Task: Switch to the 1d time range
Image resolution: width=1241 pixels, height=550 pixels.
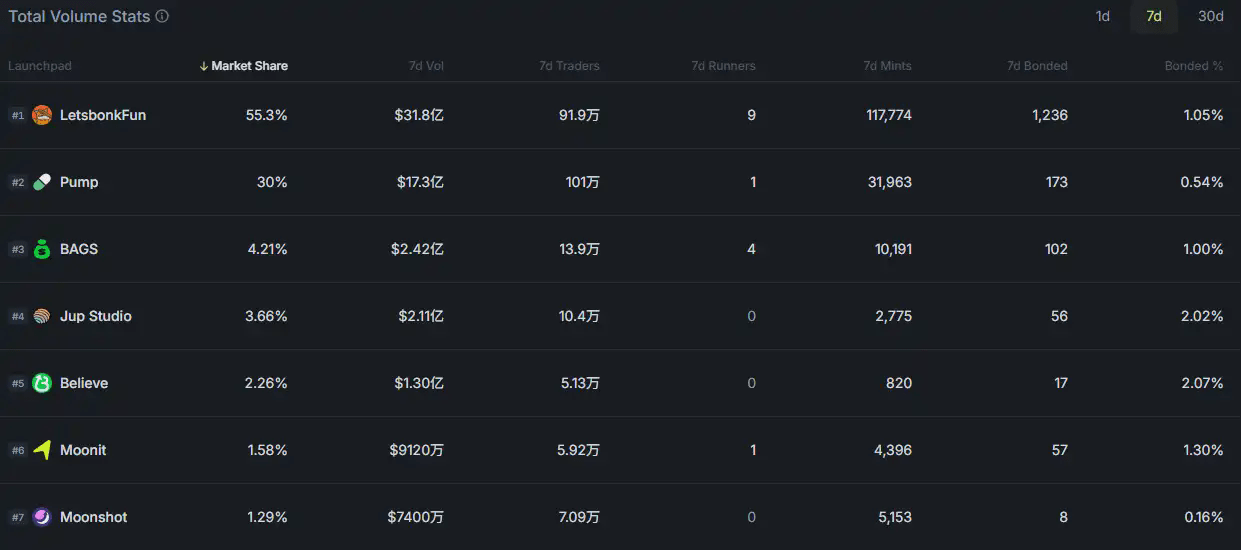Action: tap(1103, 16)
